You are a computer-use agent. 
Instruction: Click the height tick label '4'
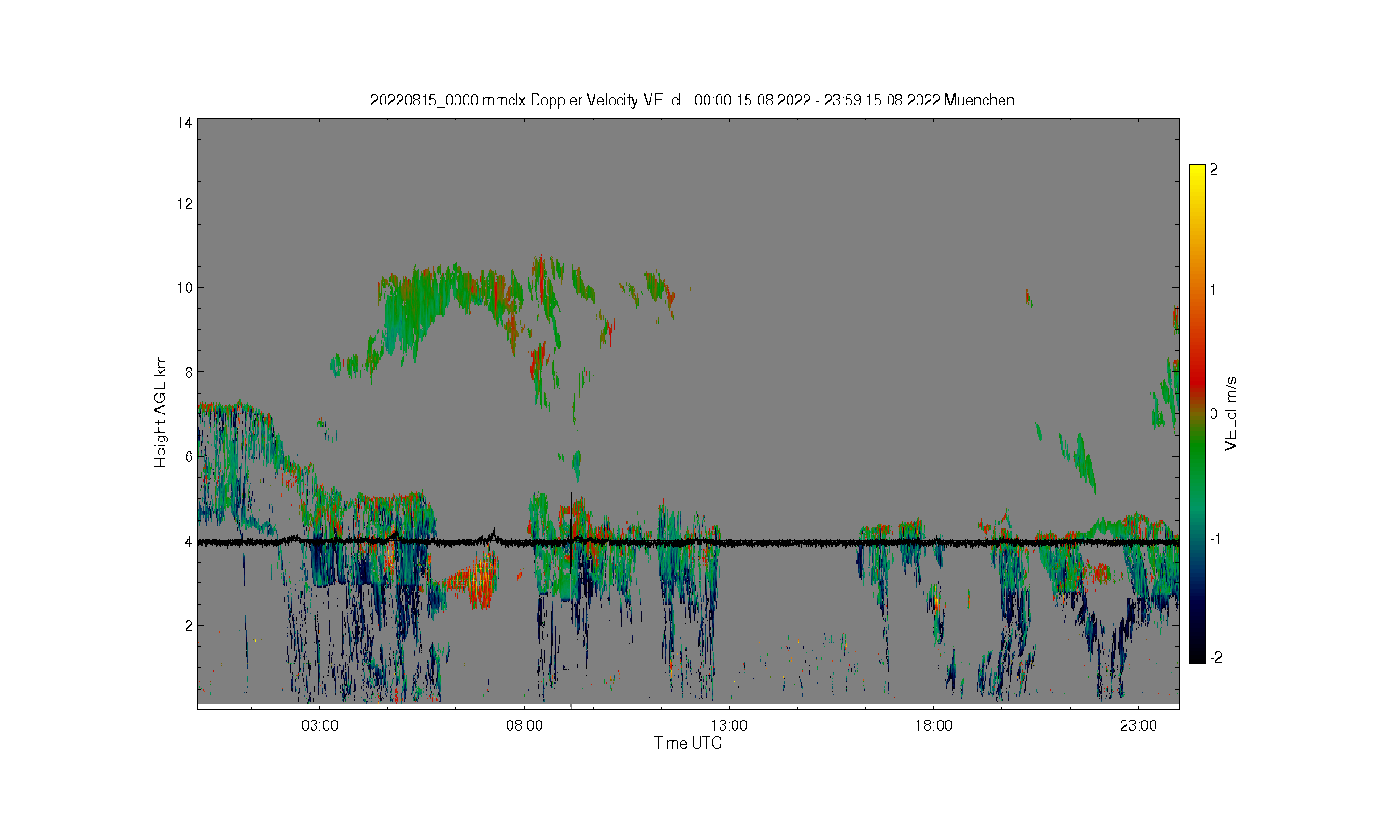click(x=189, y=541)
